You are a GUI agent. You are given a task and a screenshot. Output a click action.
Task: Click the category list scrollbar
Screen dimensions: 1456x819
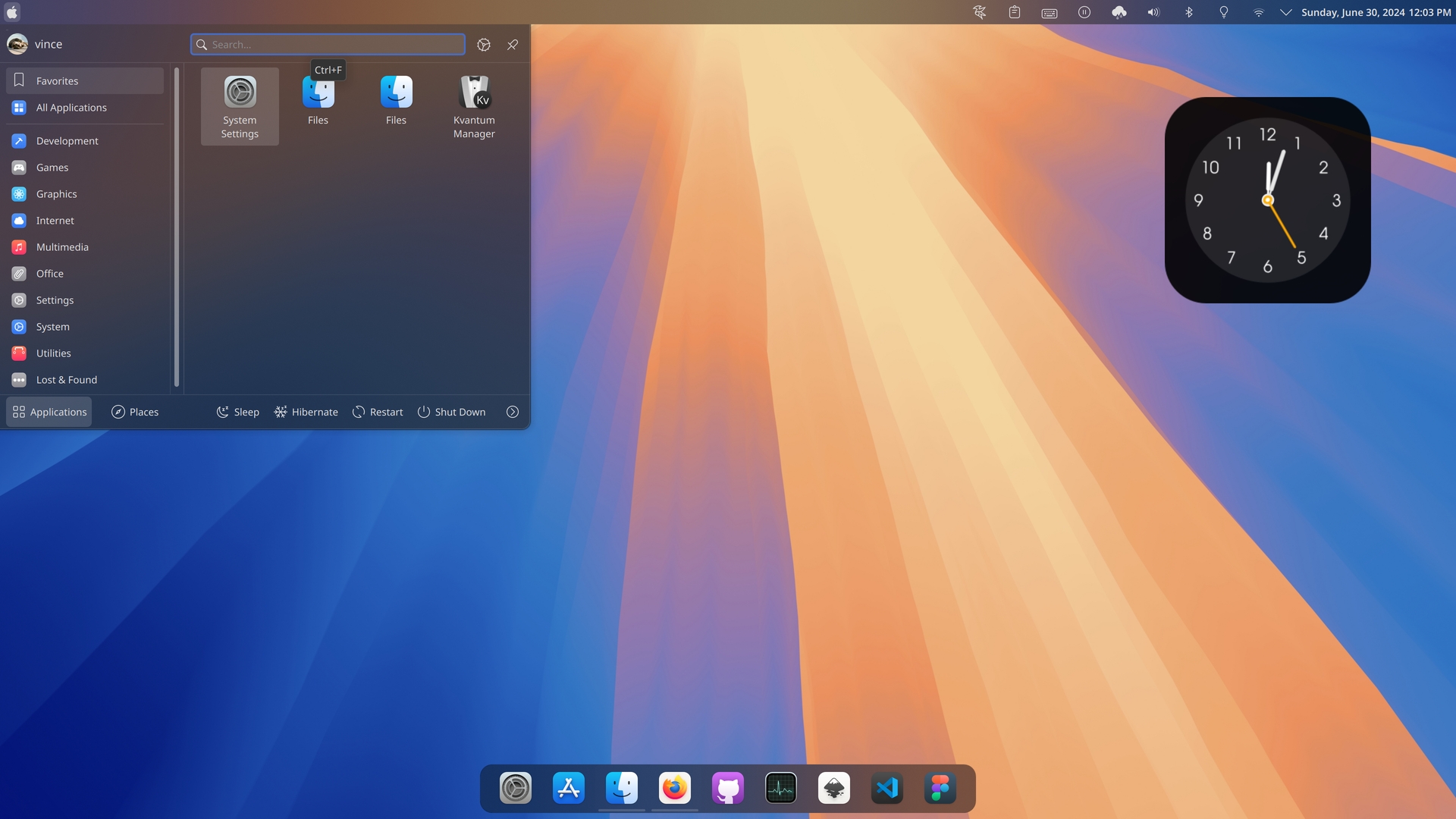(x=177, y=227)
